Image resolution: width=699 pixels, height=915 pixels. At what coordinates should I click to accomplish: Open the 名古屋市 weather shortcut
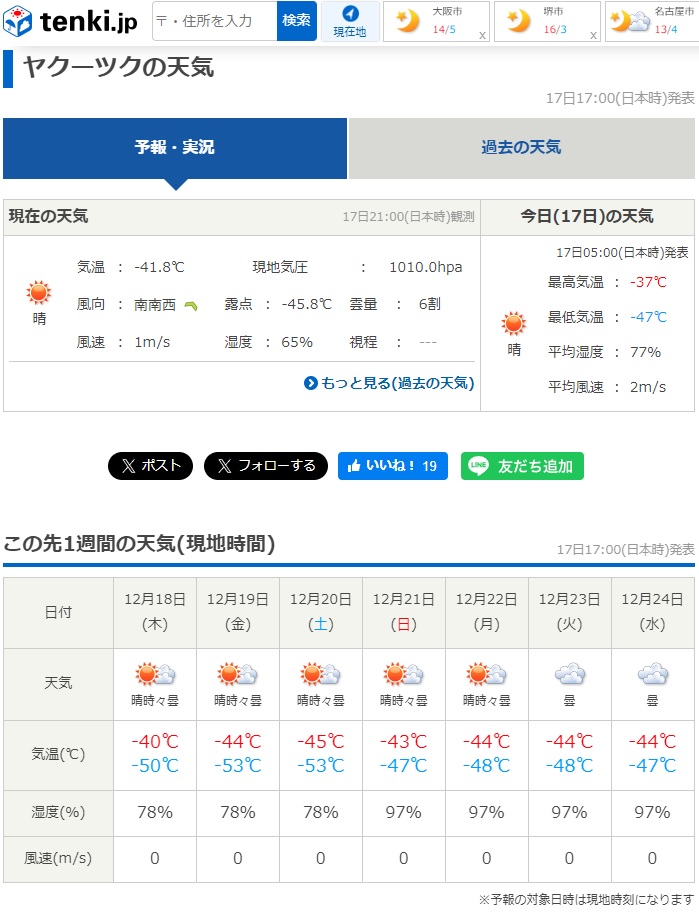(652, 21)
